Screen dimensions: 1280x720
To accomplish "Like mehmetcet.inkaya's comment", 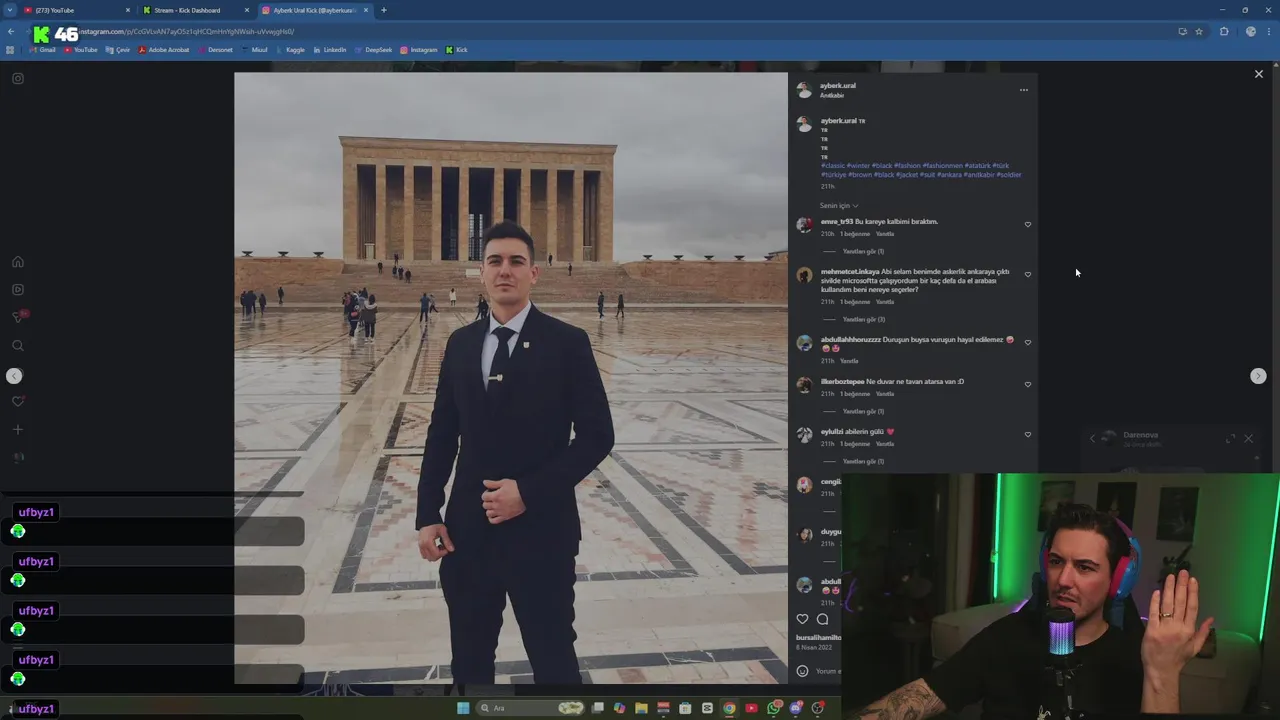I will pyautogui.click(x=1027, y=274).
